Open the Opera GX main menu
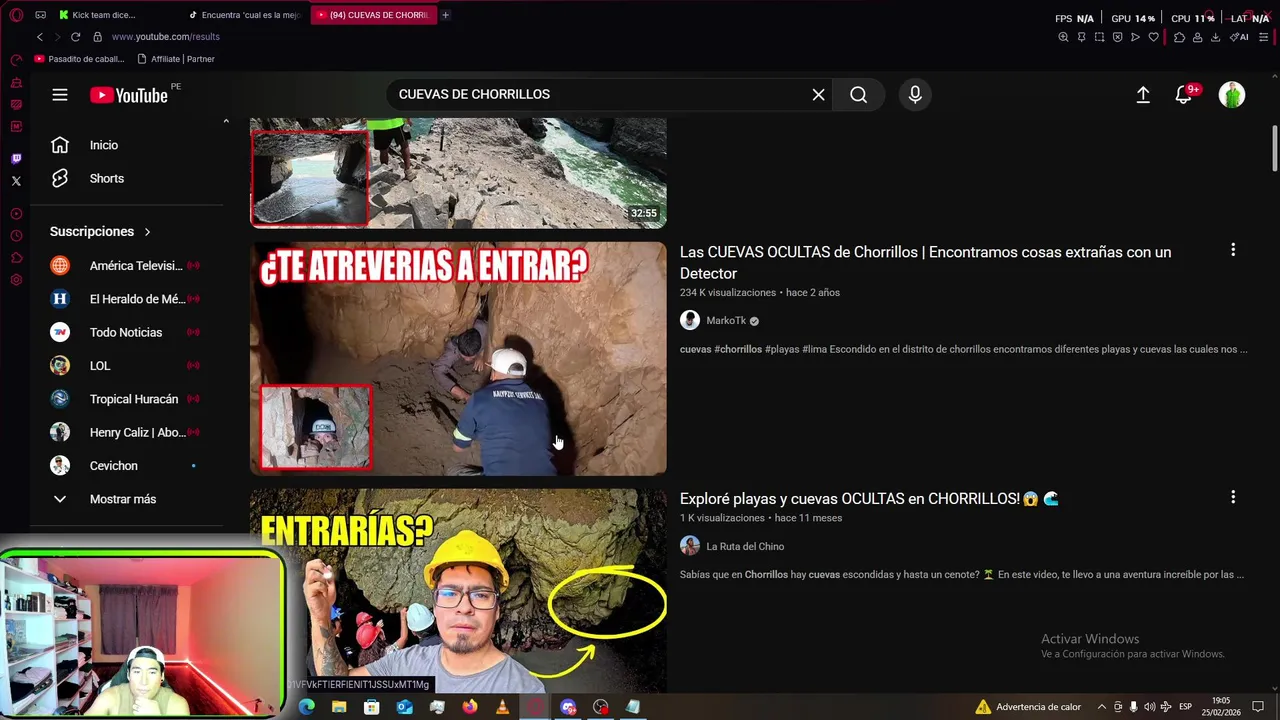 coord(16,15)
